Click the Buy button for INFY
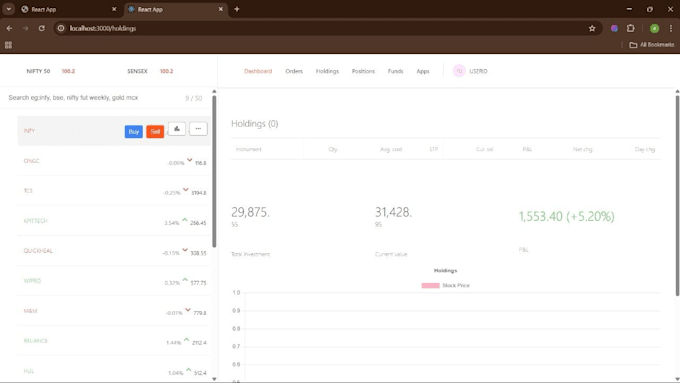Image resolution: width=680 pixels, height=383 pixels. pyautogui.click(x=134, y=131)
